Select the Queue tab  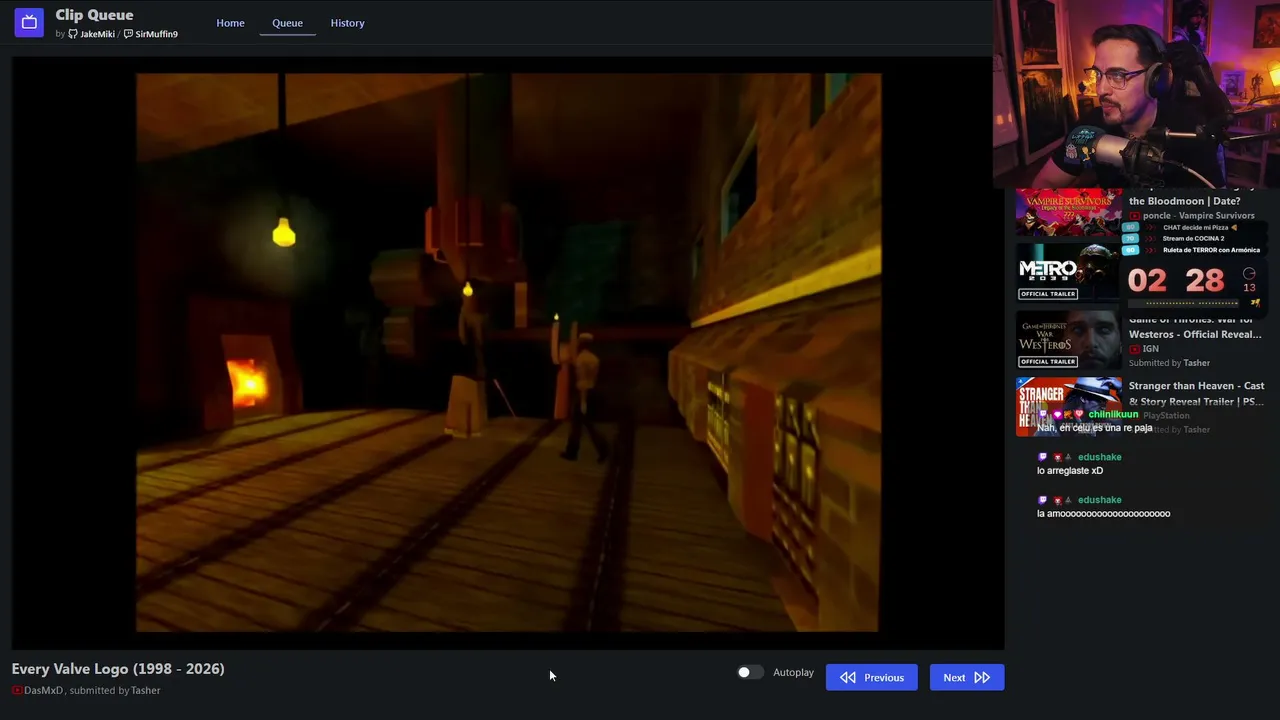tap(287, 23)
